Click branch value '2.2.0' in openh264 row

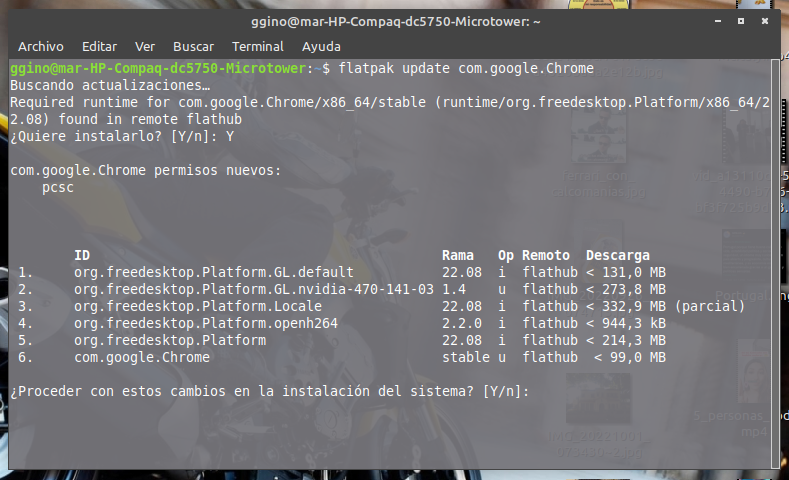tap(462, 324)
